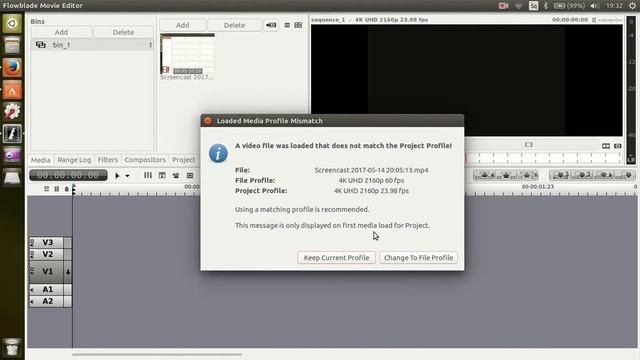Toggle the lock column on the A1 track
This screenshot has height=360, width=640.
(x=68, y=289)
